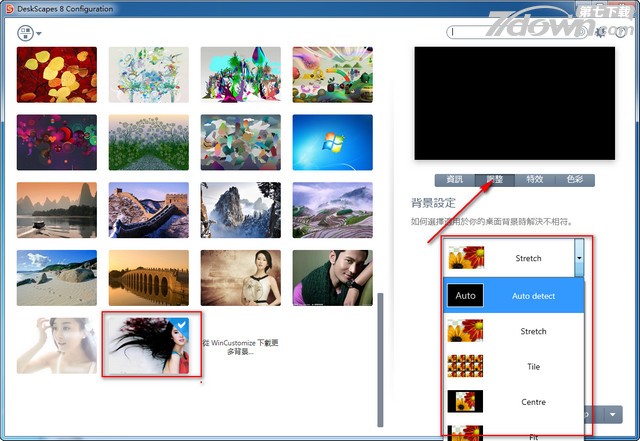The height and width of the screenshot is (441, 640).
Task: Open the Stretch background mode combo box
Action: click(513, 258)
